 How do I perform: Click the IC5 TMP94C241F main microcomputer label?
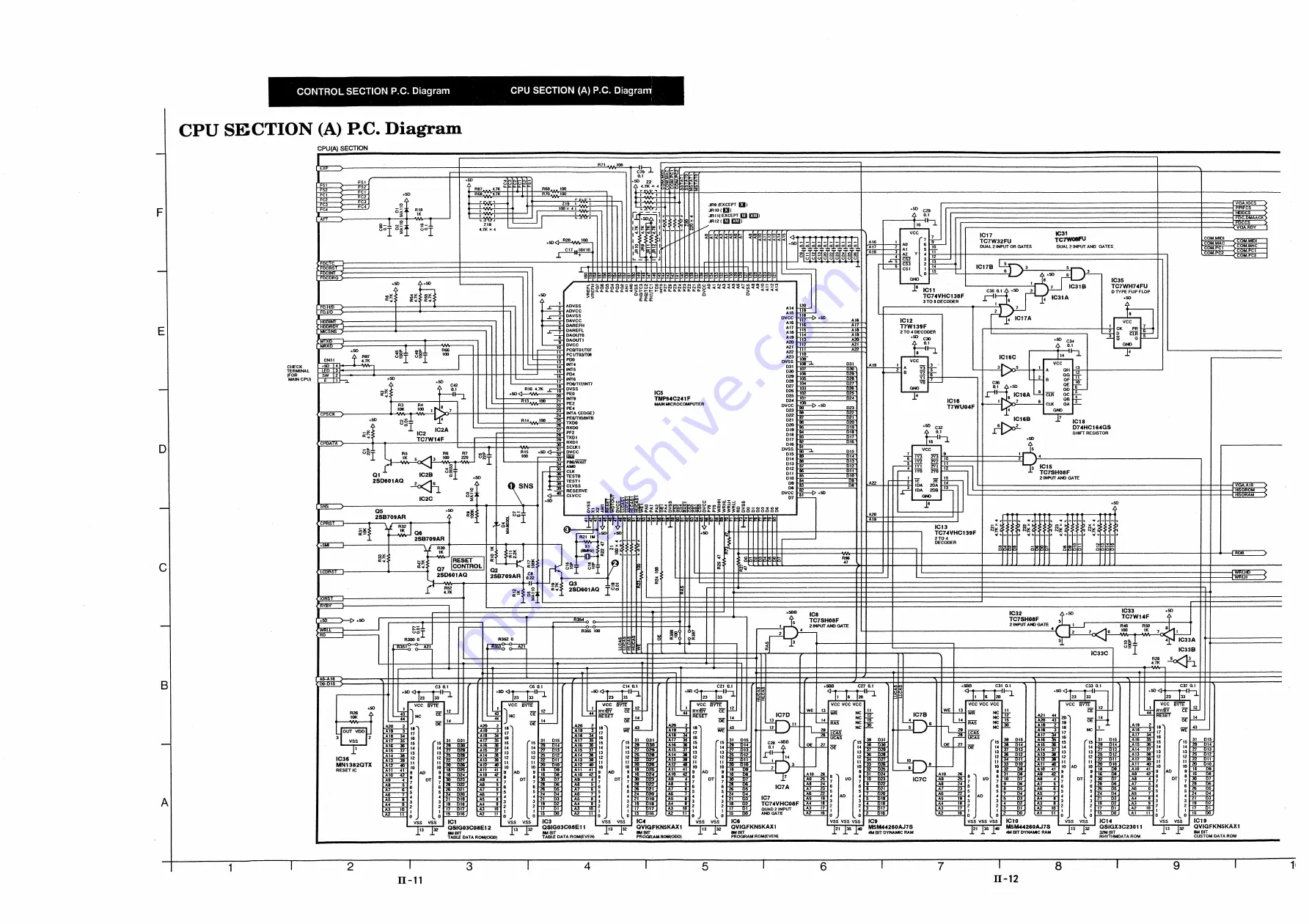[678, 398]
